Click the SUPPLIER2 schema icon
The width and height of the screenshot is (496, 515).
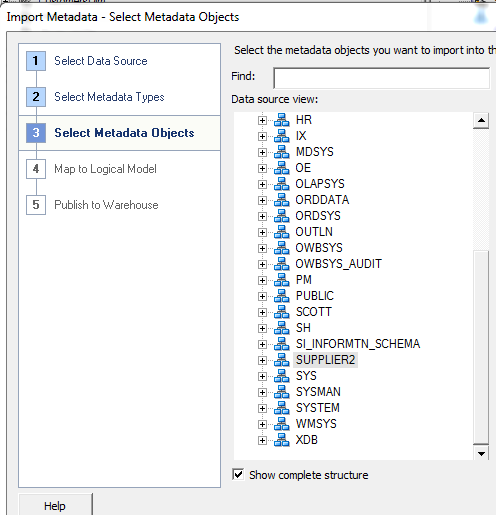282,360
